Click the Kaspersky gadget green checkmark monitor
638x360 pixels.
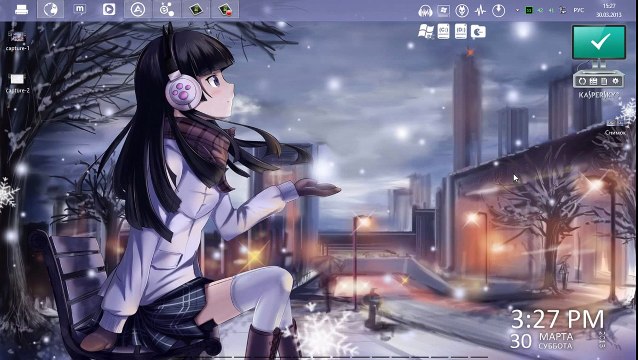coord(599,42)
